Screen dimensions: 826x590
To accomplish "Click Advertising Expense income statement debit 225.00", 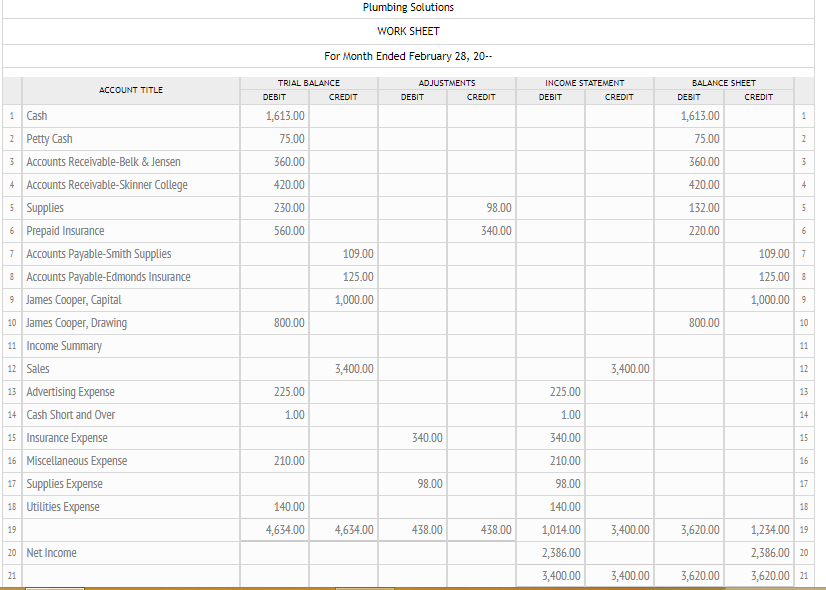I will coord(550,392).
